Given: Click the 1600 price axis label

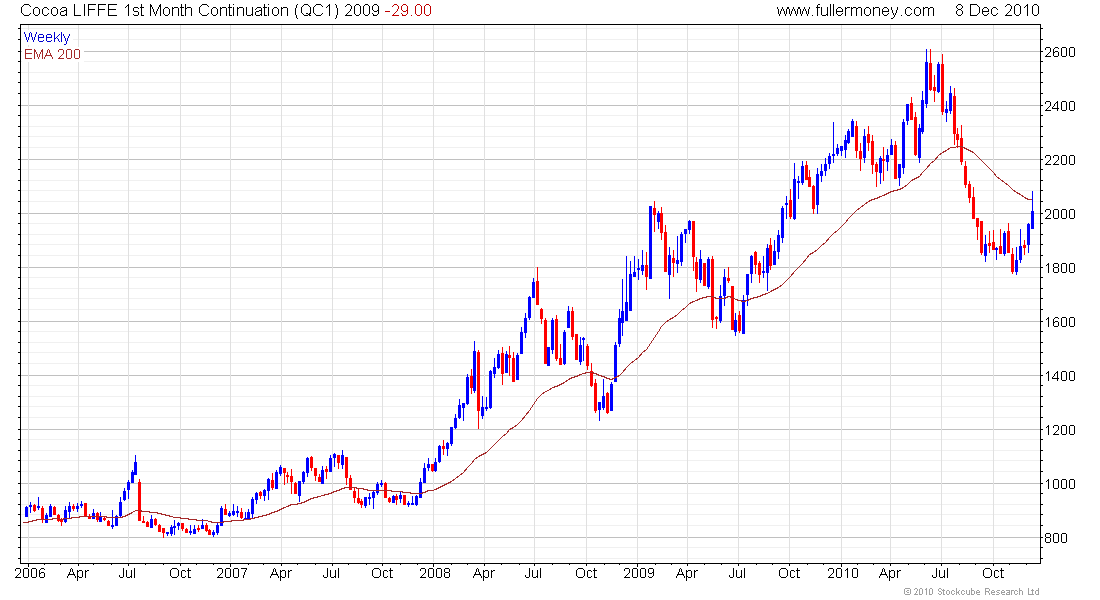Looking at the screenshot, I should click(1060, 323).
